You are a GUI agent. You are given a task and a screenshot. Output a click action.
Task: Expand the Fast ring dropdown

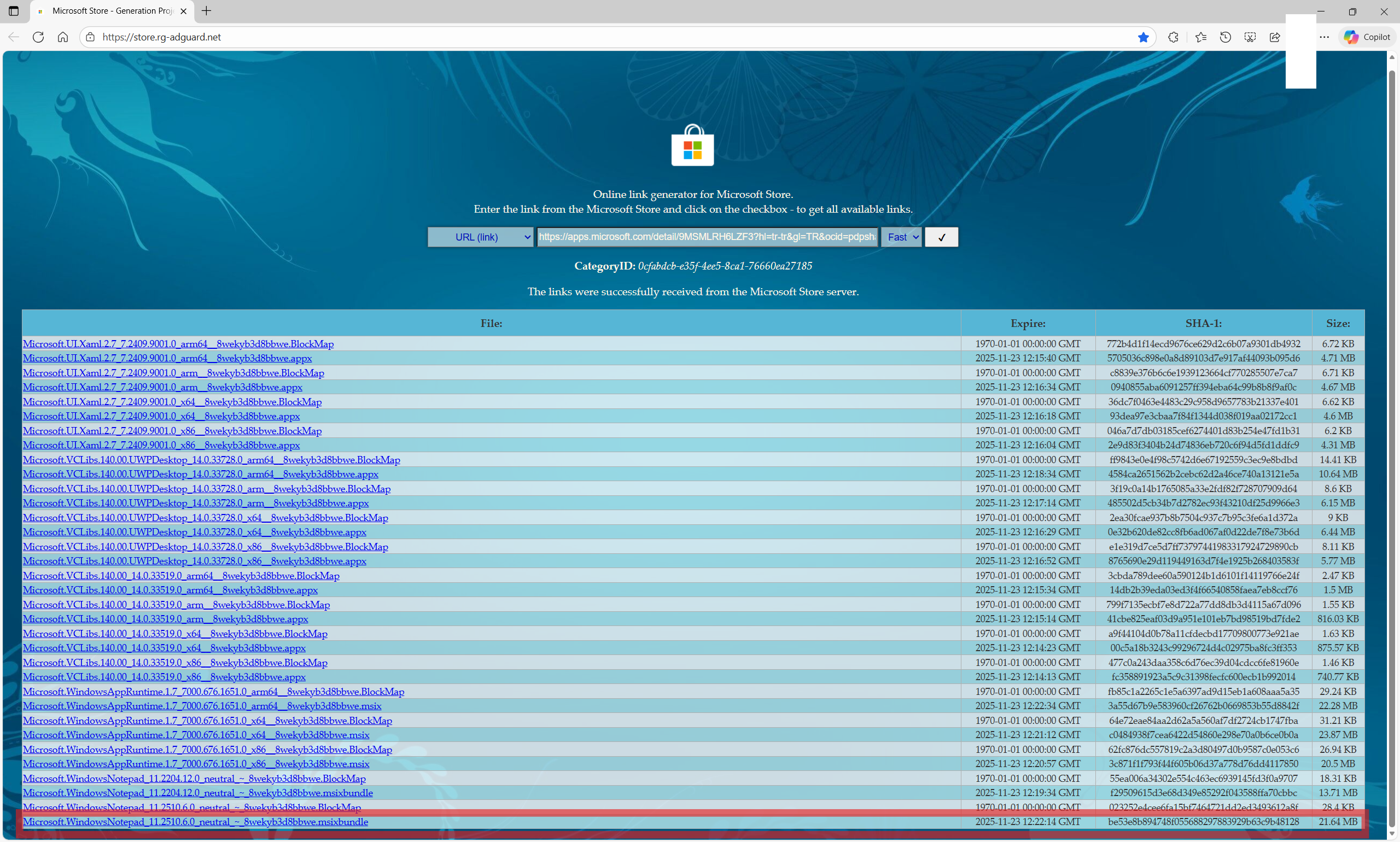click(x=901, y=237)
